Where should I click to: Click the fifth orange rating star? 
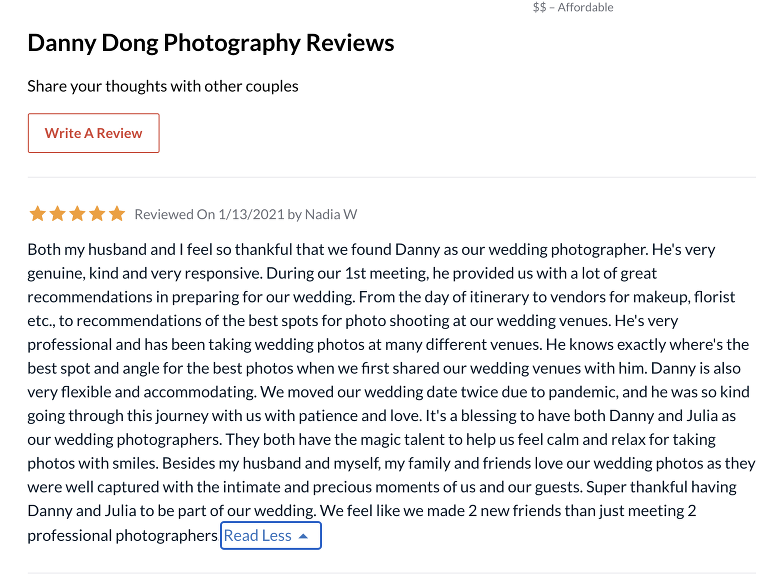[117, 214]
